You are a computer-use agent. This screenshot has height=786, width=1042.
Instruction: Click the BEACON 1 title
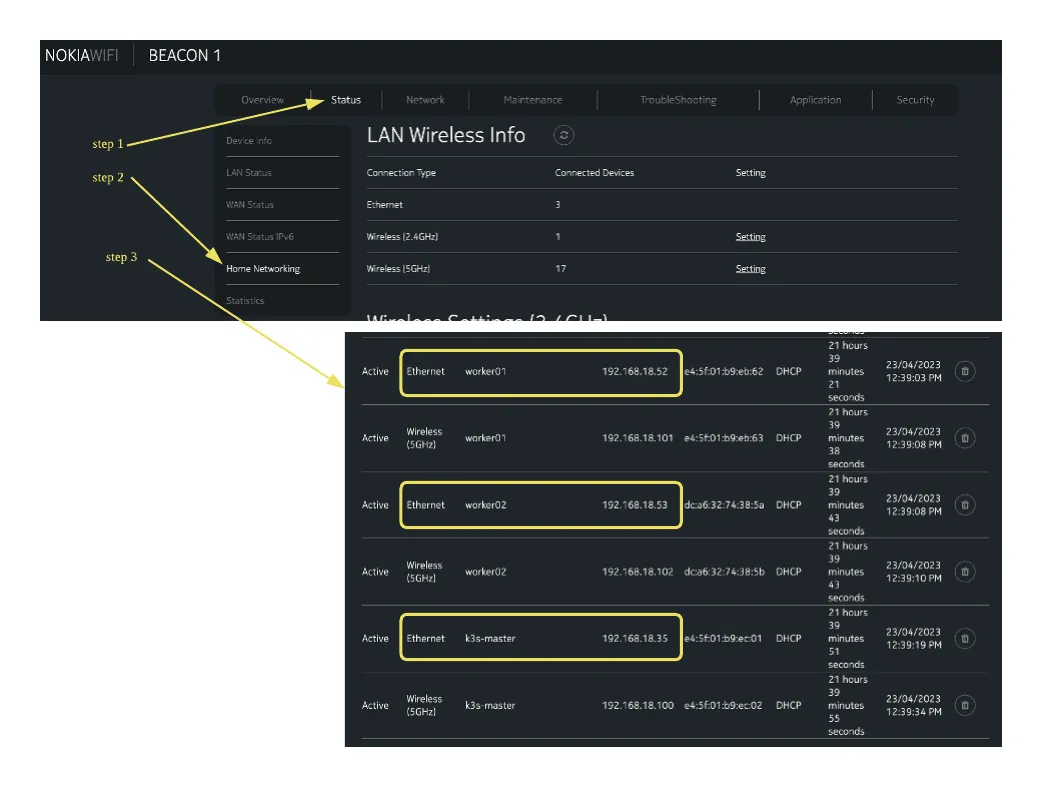pos(185,55)
